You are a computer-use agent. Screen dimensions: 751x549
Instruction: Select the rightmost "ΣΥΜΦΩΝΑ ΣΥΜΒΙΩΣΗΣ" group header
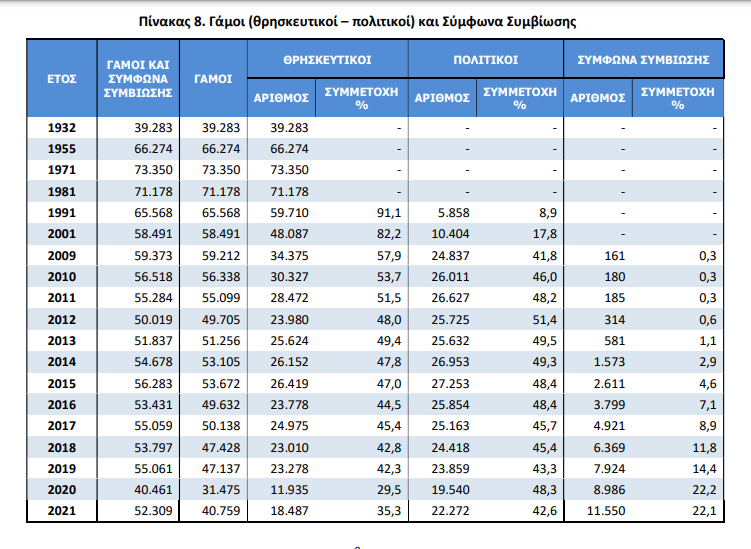(643, 60)
